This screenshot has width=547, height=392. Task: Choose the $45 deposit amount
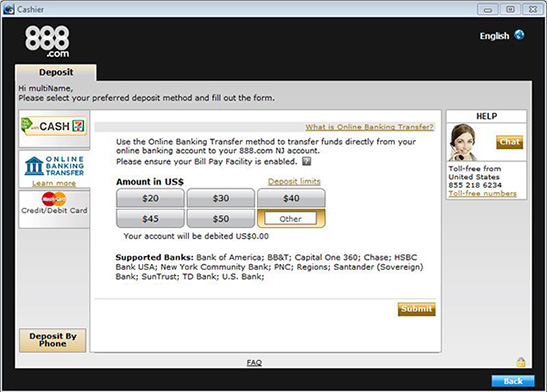click(x=150, y=219)
